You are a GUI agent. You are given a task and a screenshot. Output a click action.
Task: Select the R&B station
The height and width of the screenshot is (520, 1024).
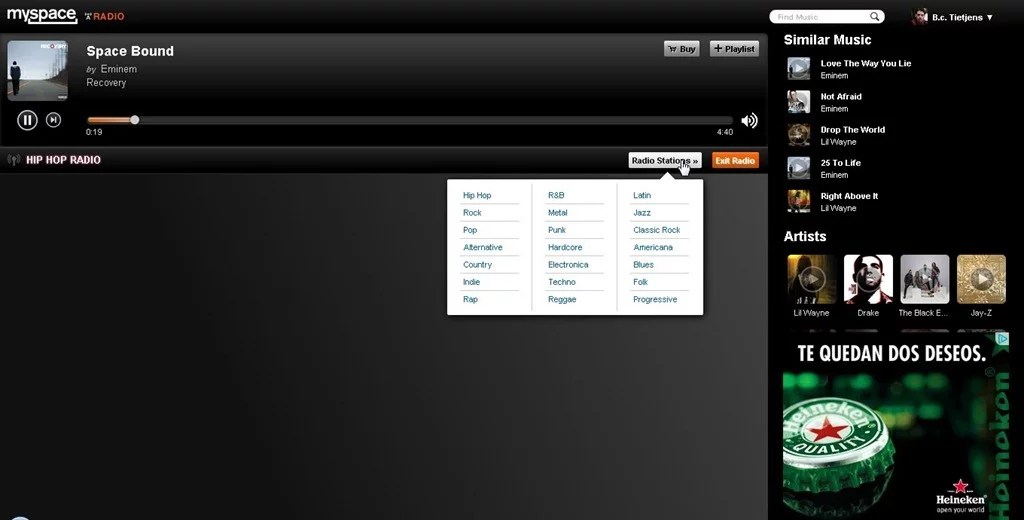(556, 195)
